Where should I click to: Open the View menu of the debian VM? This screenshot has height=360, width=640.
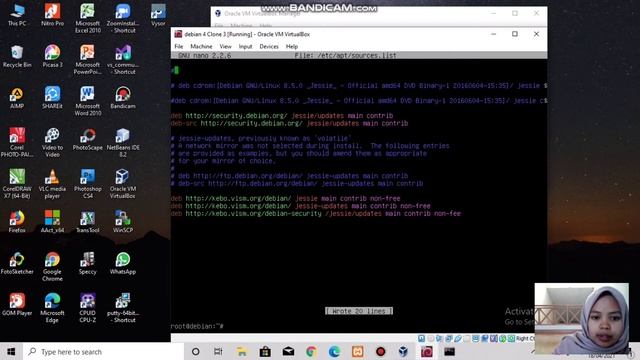tap(225, 47)
